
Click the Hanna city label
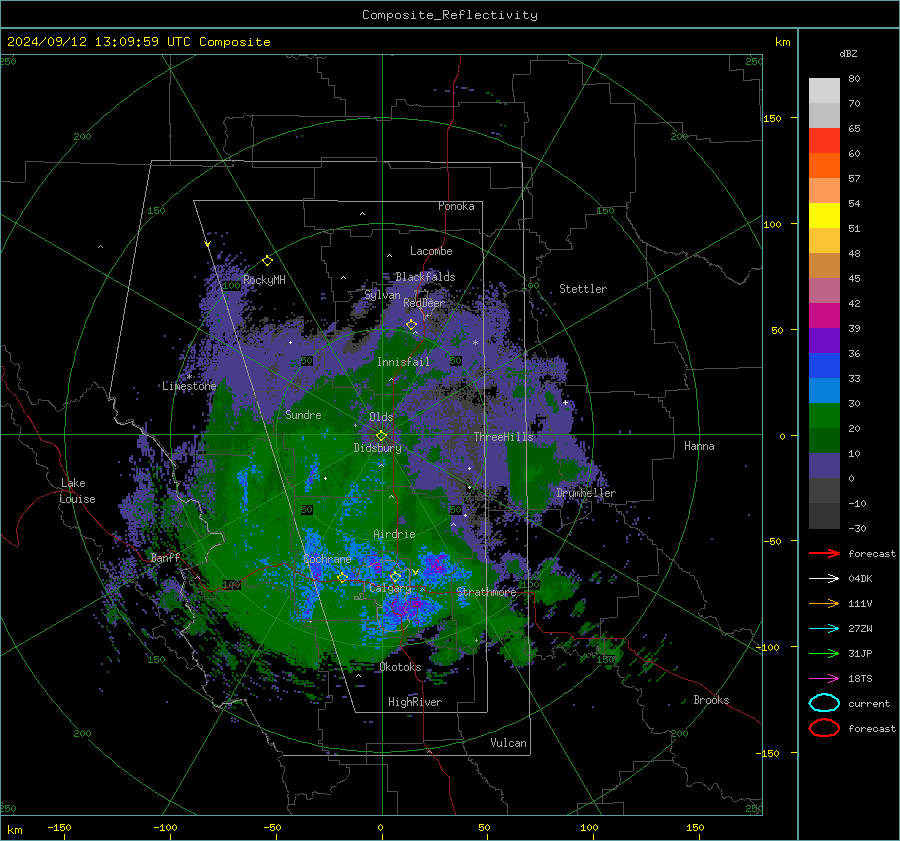(699, 446)
